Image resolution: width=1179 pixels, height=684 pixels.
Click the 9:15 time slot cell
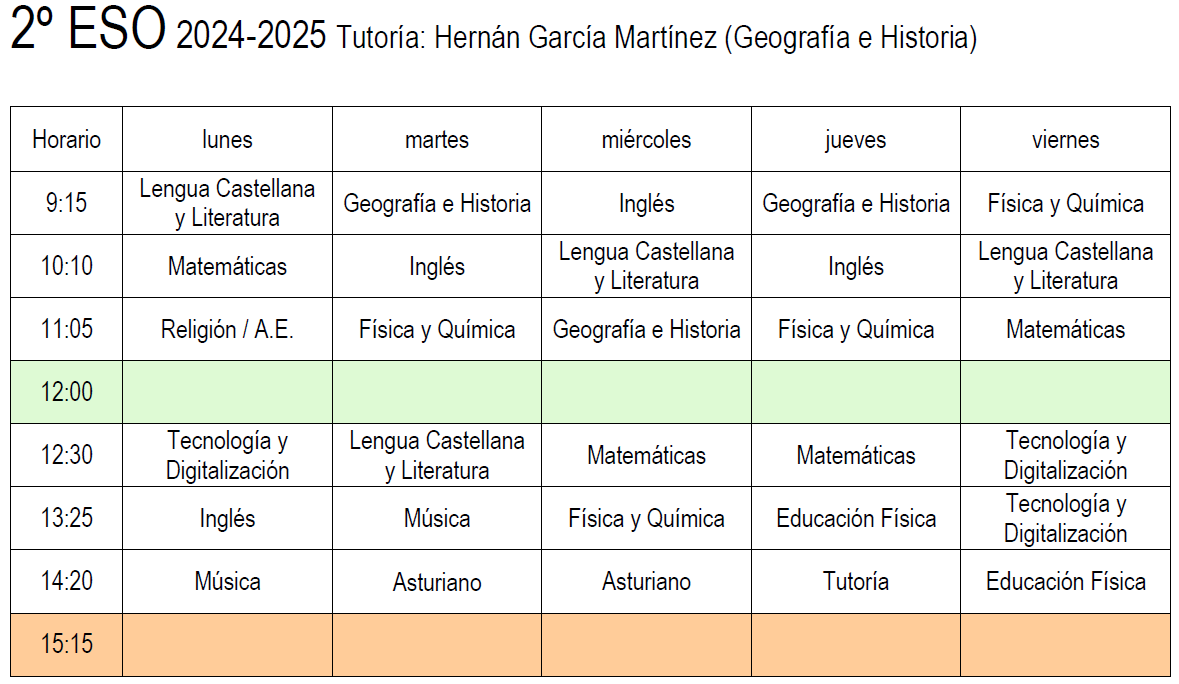point(66,204)
